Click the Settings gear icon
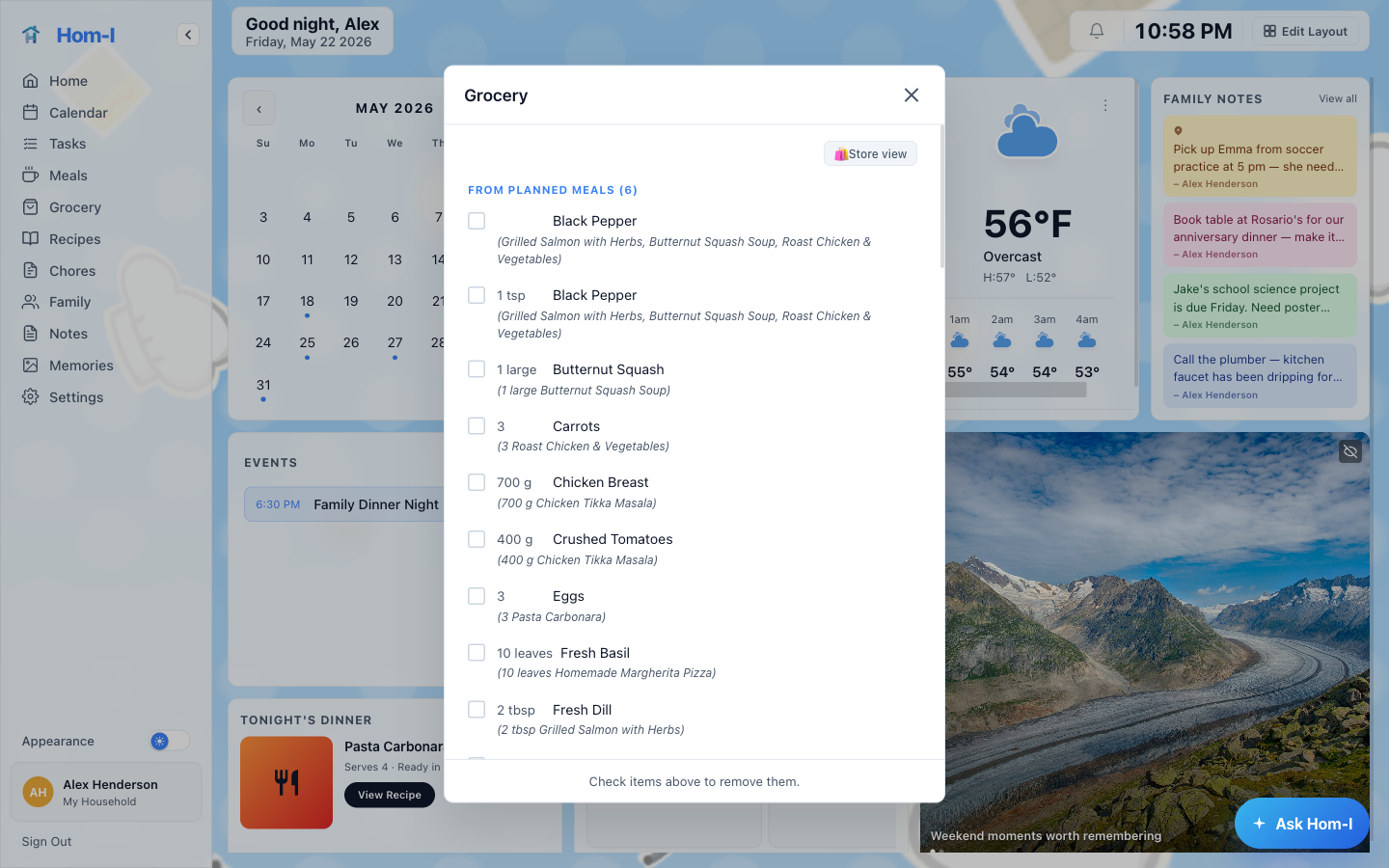Screen dimensions: 1389x868 tap(31, 397)
